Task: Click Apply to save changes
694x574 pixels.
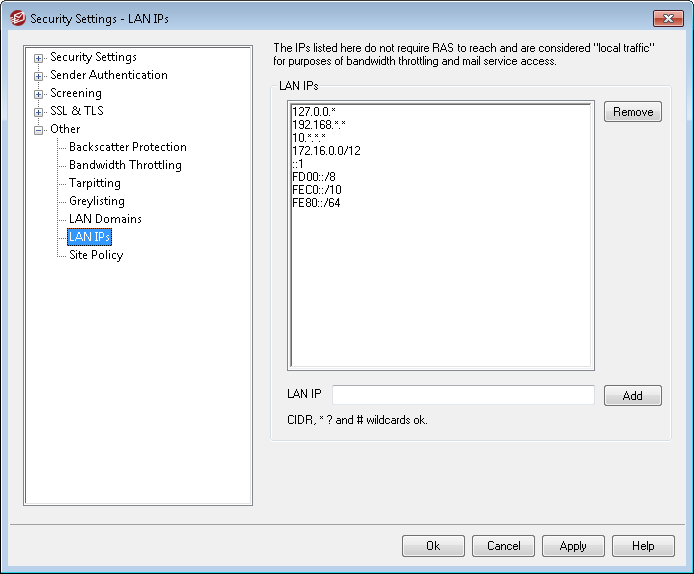Action: pyautogui.click(x=573, y=546)
